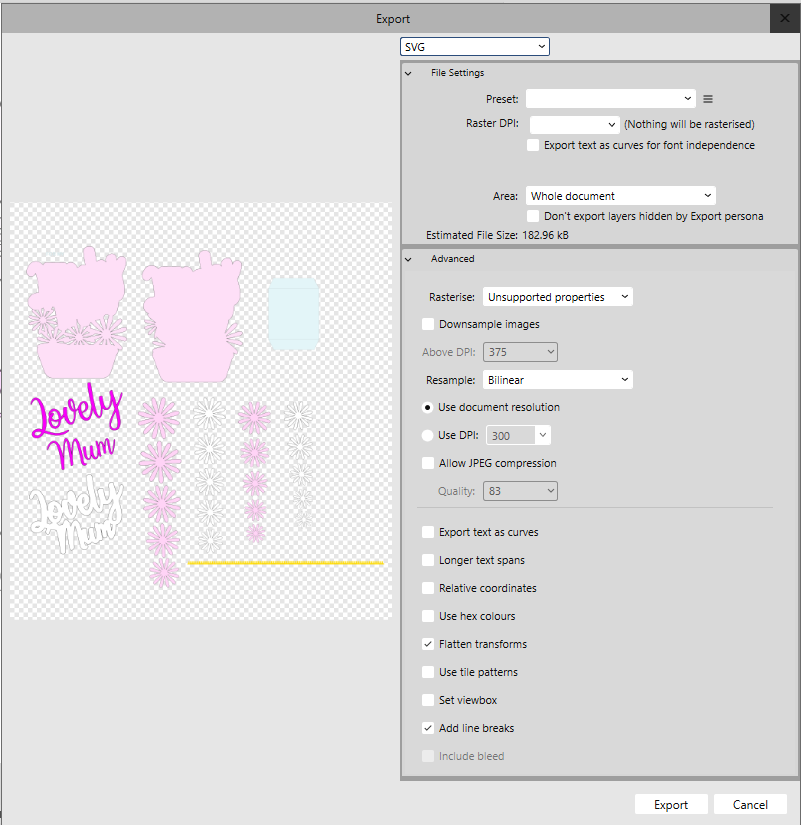This screenshot has height=825, width=801.
Task: Enable Relative coordinates checkbox
Action: tap(428, 588)
